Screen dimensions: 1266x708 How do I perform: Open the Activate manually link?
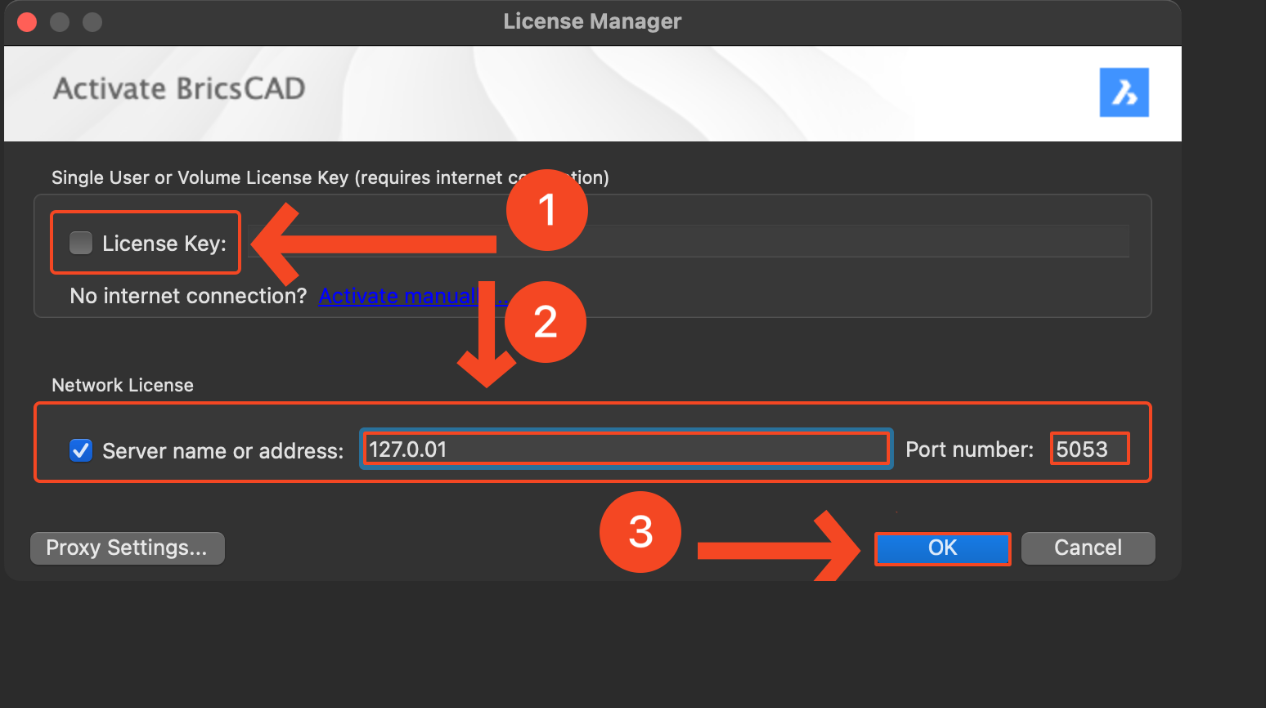tap(398, 296)
